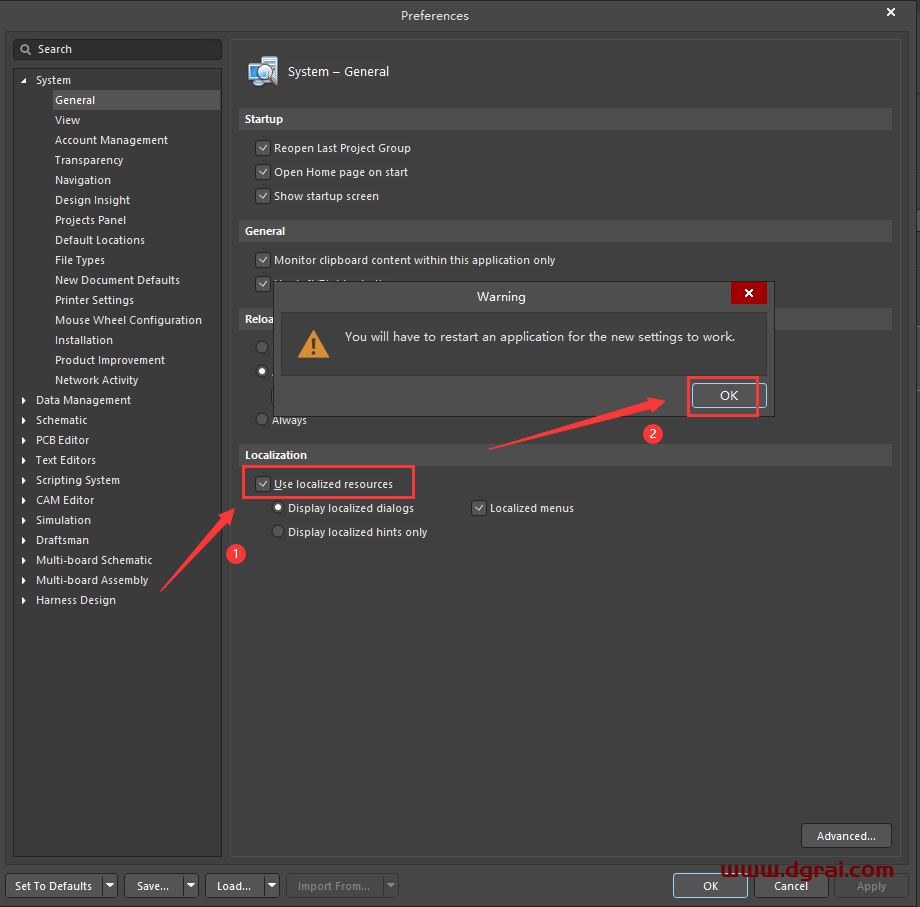Collapse the System tree node
Image resolution: width=920 pixels, height=907 pixels.
[x=23, y=80]
